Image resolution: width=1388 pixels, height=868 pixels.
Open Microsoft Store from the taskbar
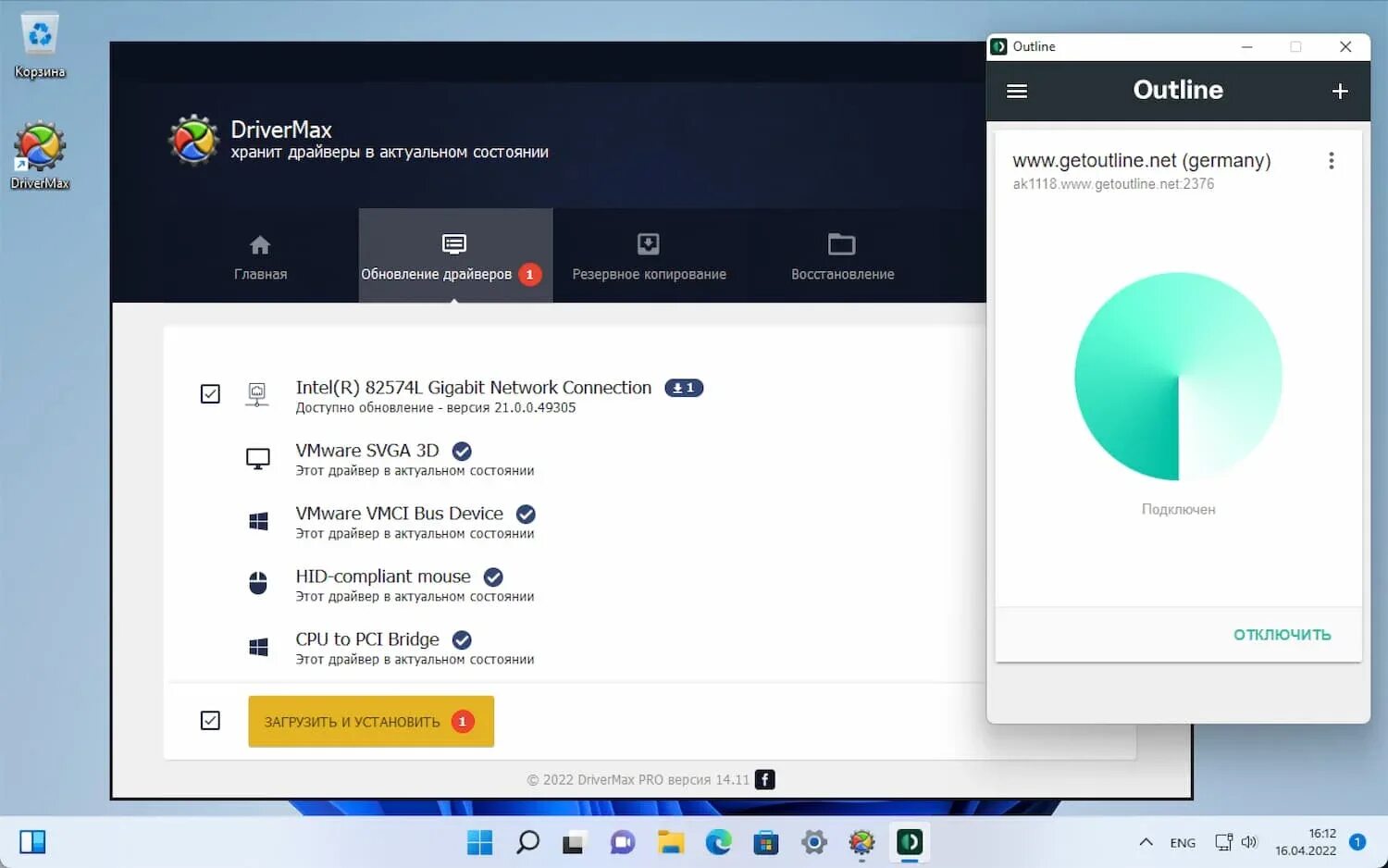click(766, 842)
